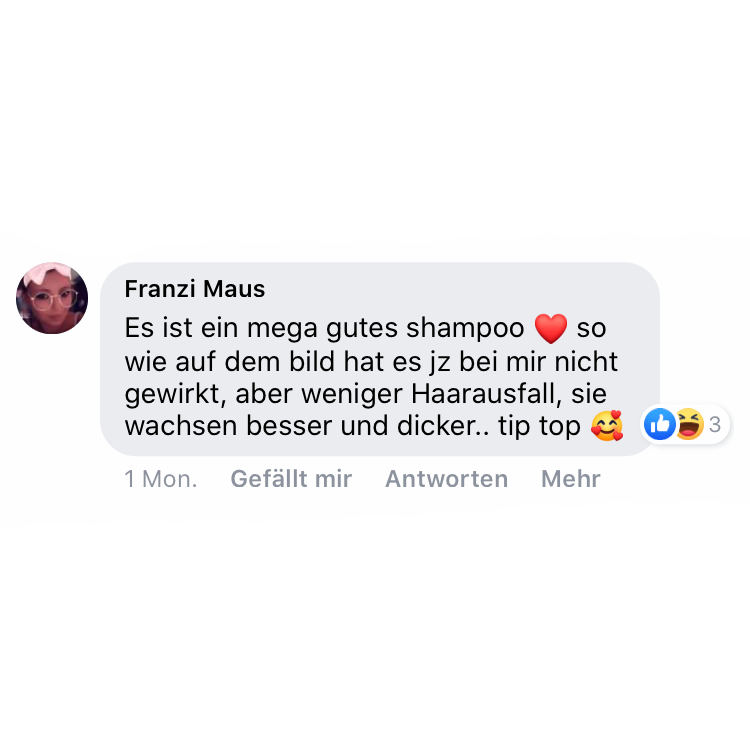Open Franzi Maus's profile picture

tap(52, 298)
